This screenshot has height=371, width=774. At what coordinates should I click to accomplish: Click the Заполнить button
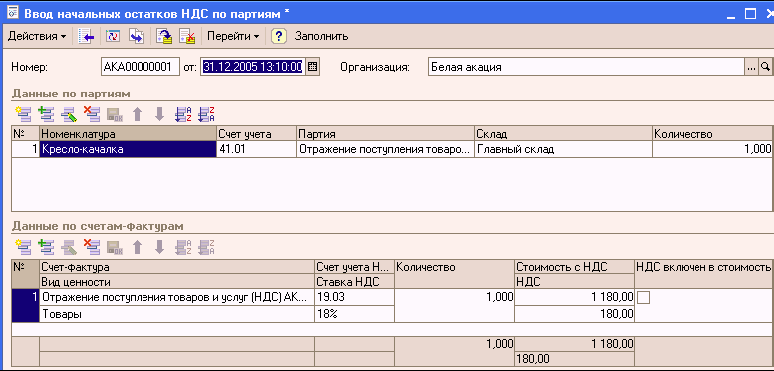321,36
